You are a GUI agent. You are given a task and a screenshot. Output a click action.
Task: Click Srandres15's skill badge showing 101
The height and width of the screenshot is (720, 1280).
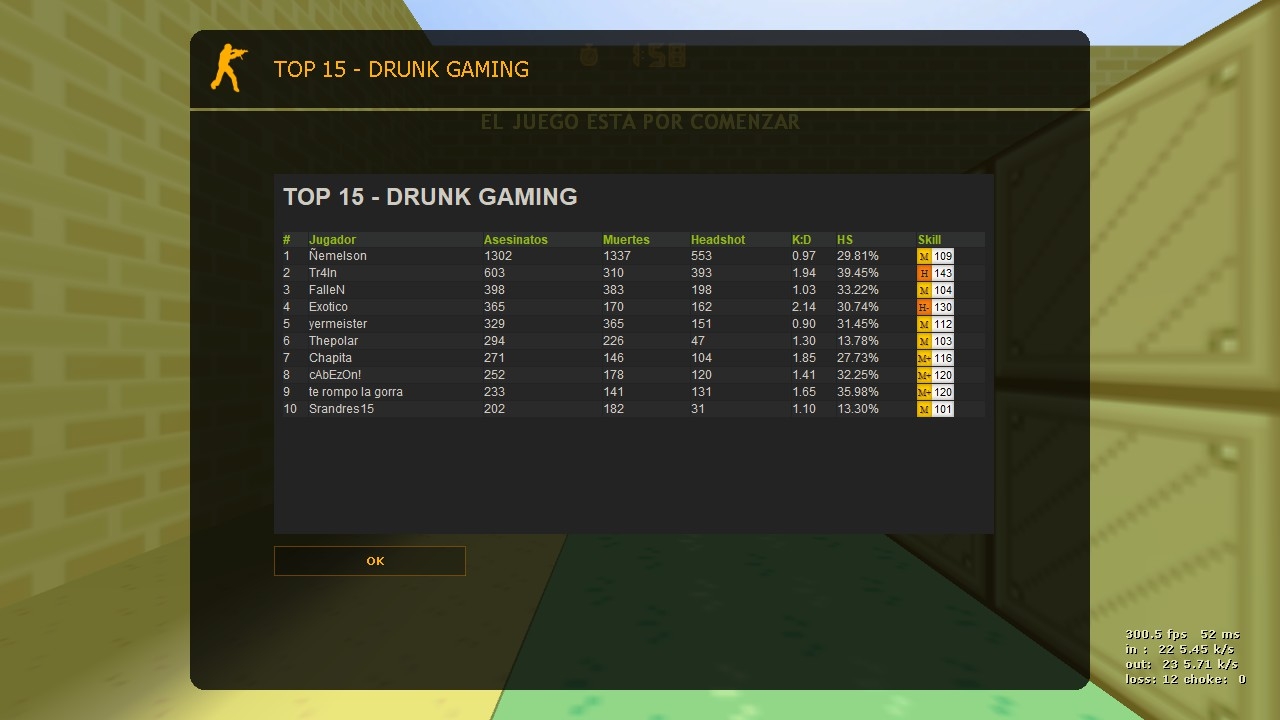click(935, 410)
